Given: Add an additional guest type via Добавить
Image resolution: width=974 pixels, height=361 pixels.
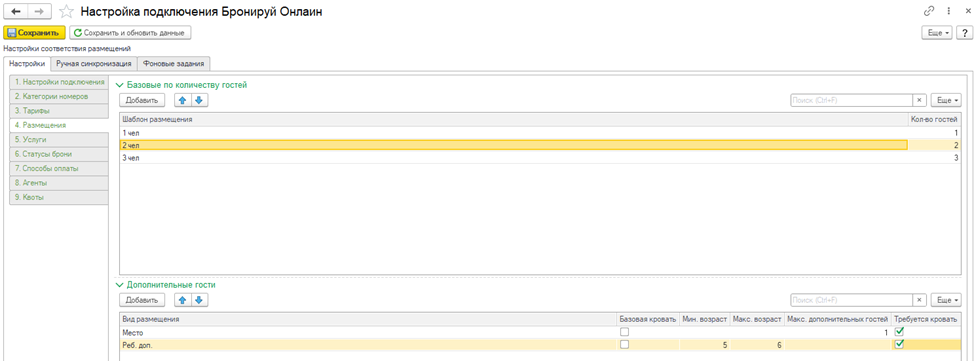Looking at the screenshot, I should [142, 300].
